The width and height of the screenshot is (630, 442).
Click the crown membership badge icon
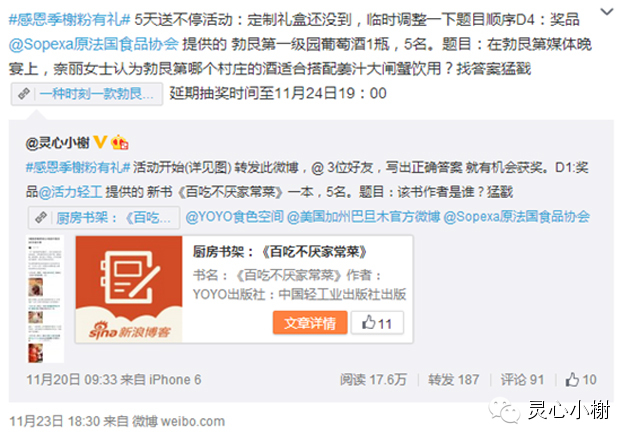(x=120, y=142)
